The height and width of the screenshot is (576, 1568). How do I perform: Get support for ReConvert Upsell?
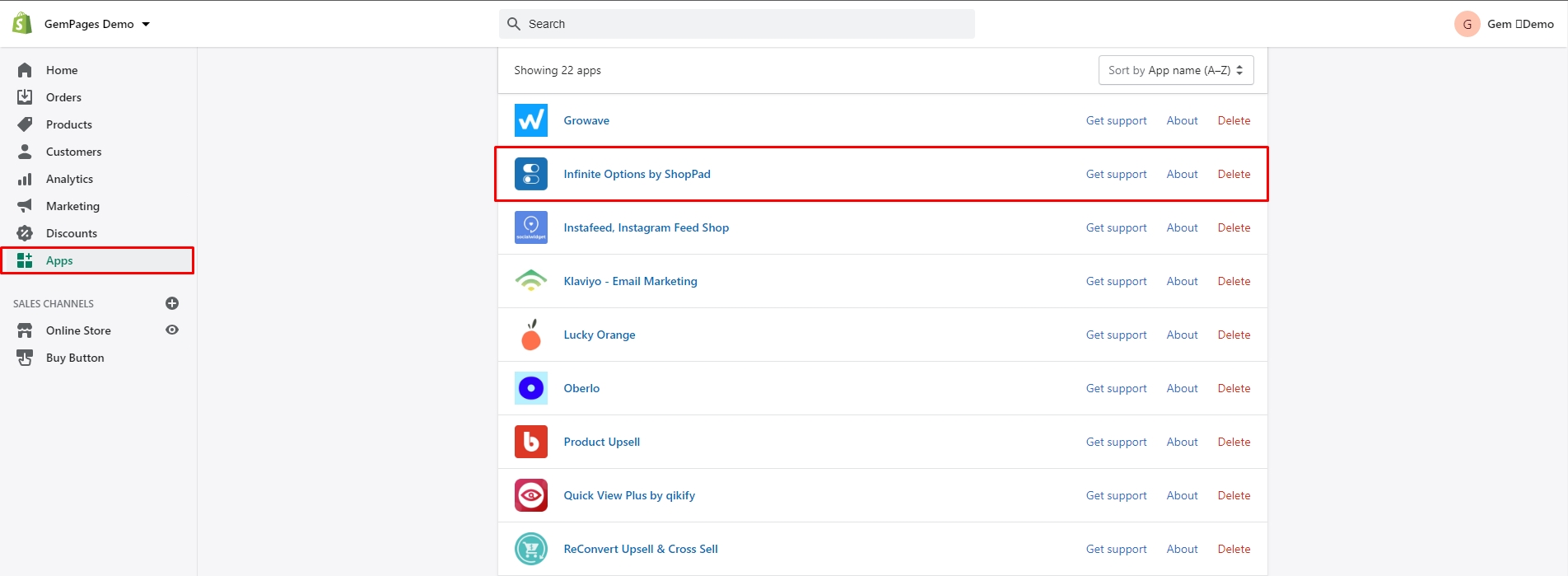pos(1116,549)
